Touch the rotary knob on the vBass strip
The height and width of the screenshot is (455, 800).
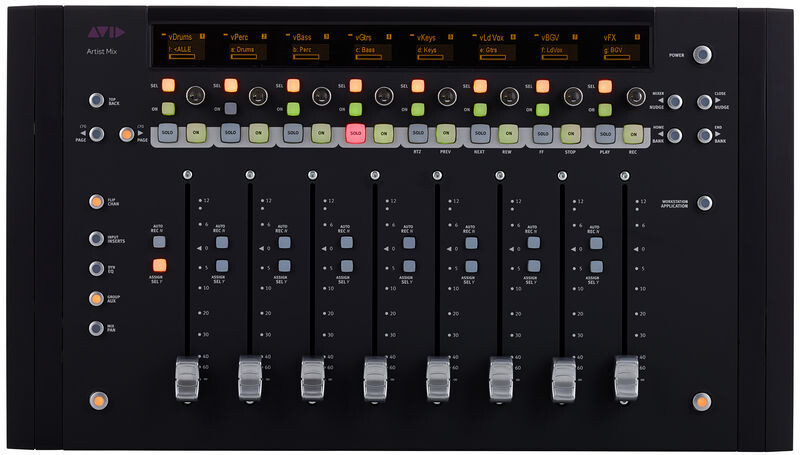tap(321, 96)
